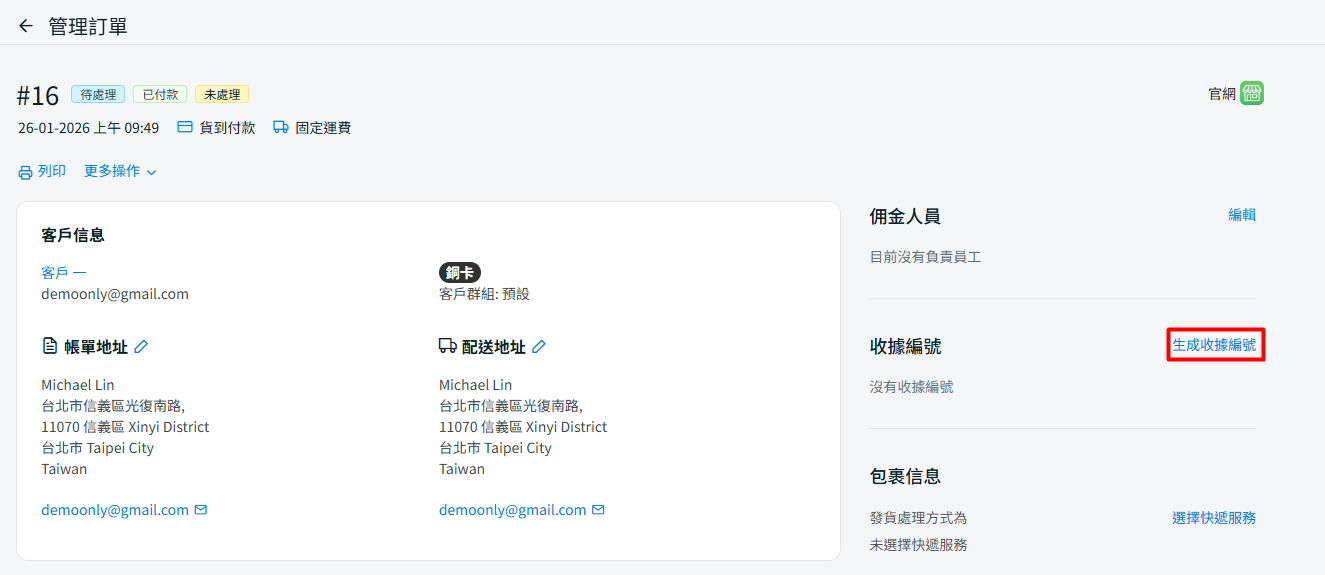Click 選擇快遞服務 to choose courier
Image resolution: width=1325 pixels, height=575 pixels.
(1214, 518)
